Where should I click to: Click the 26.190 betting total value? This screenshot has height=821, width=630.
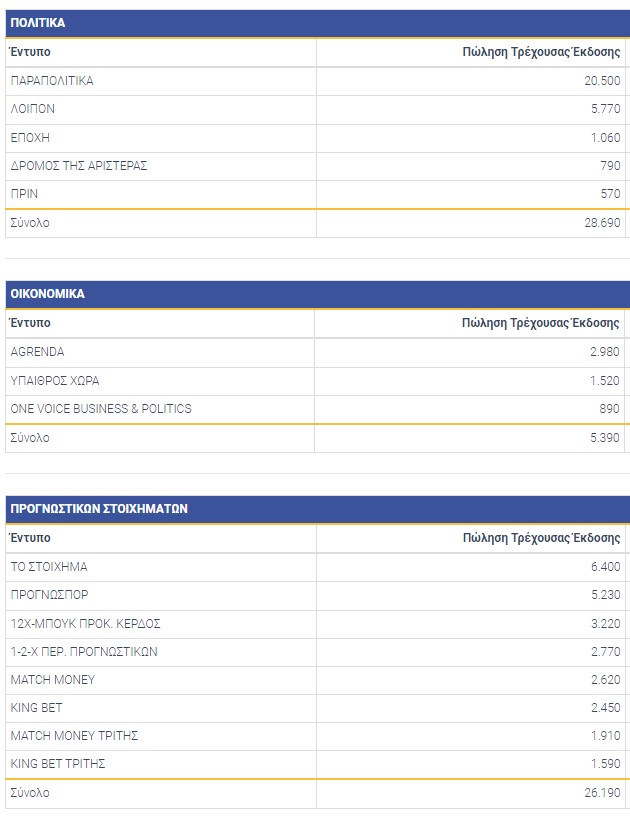[601, 793]
